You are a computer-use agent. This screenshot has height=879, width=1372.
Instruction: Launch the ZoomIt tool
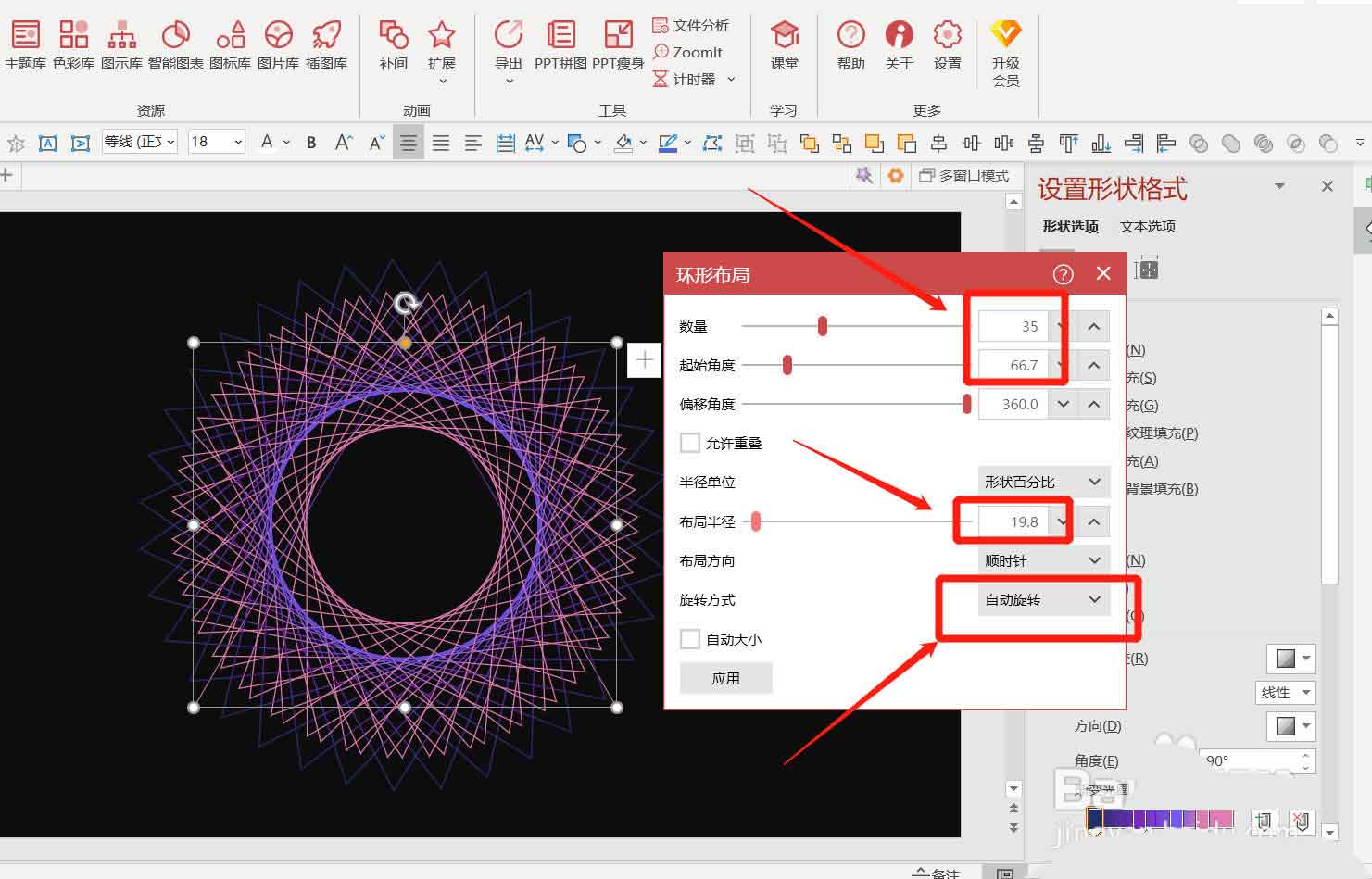[689, 53]
